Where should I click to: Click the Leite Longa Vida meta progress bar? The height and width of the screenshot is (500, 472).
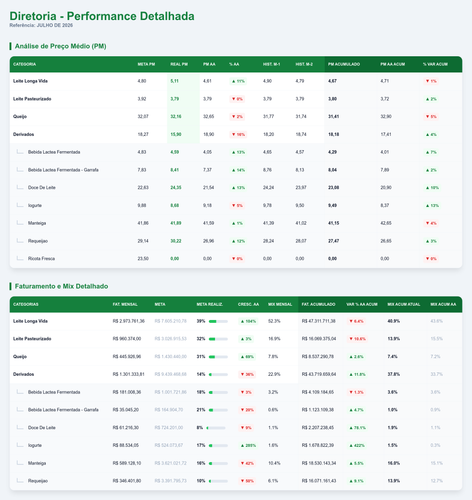pos(218,321)
